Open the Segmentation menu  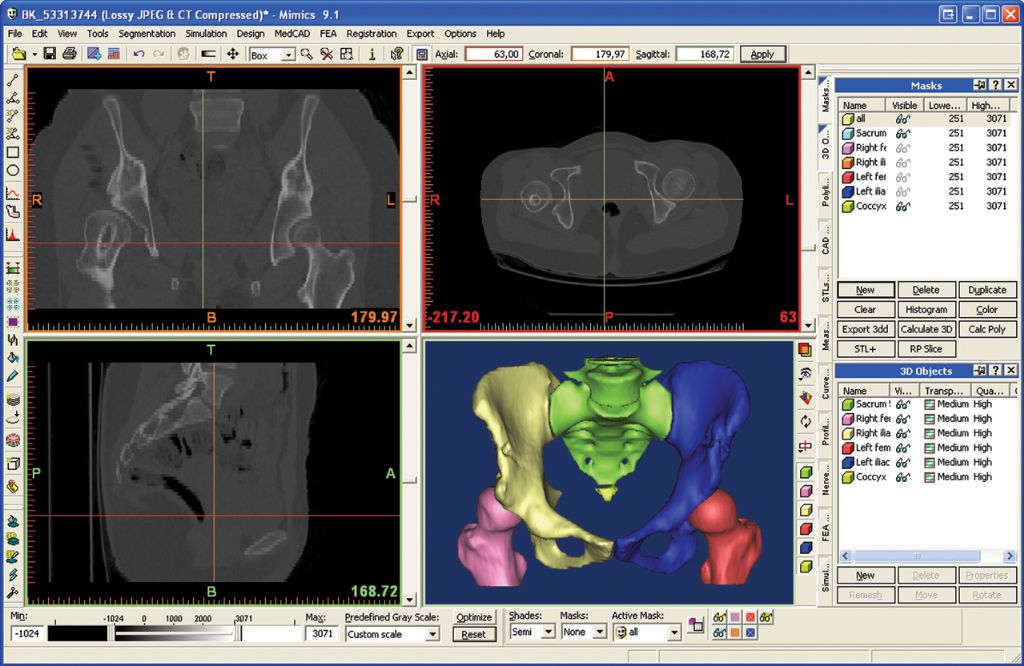click(x=147, y=33)
